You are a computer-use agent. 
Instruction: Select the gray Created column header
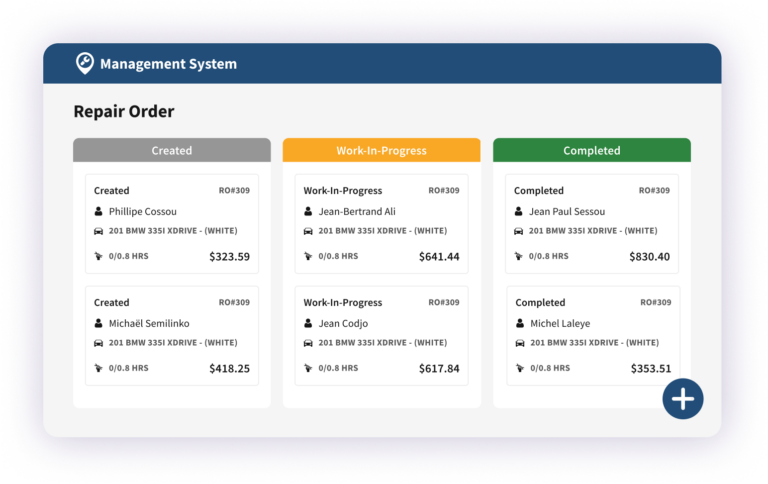172,150
